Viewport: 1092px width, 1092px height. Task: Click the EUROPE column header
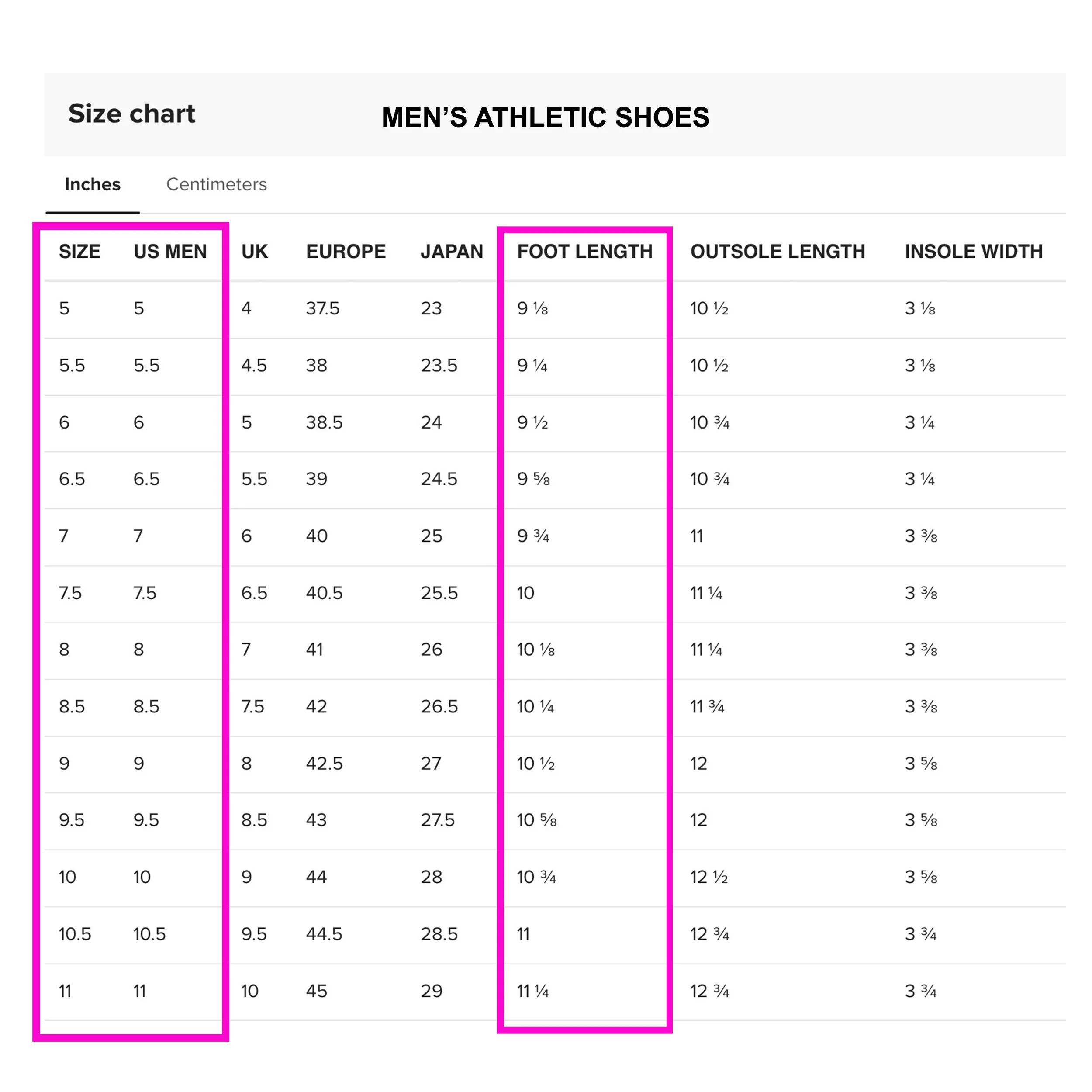coord(346,252)
